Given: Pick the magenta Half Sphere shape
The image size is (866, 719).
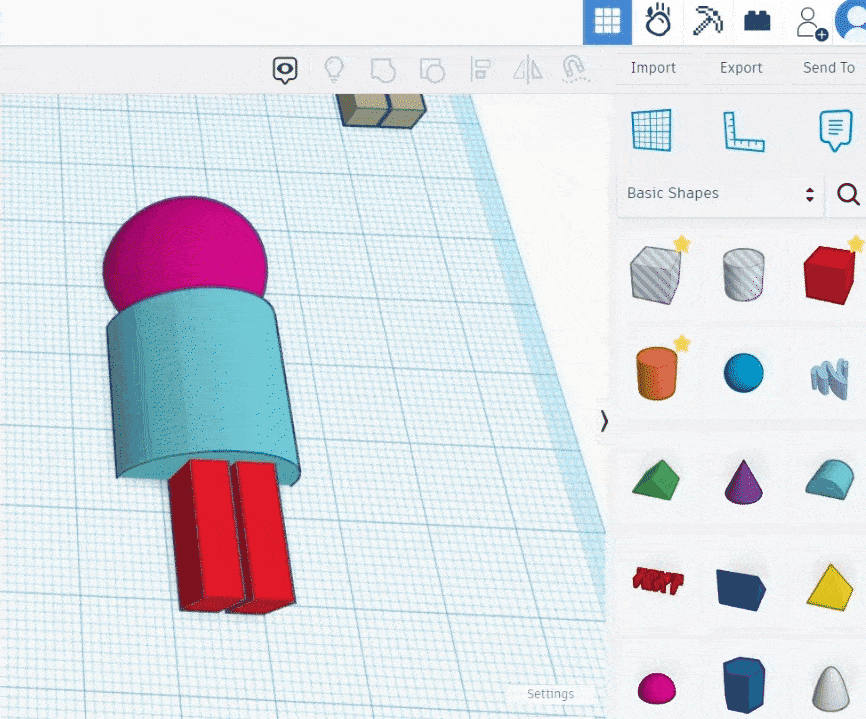Looking at the screenshot, I should (x=657, y=688).
